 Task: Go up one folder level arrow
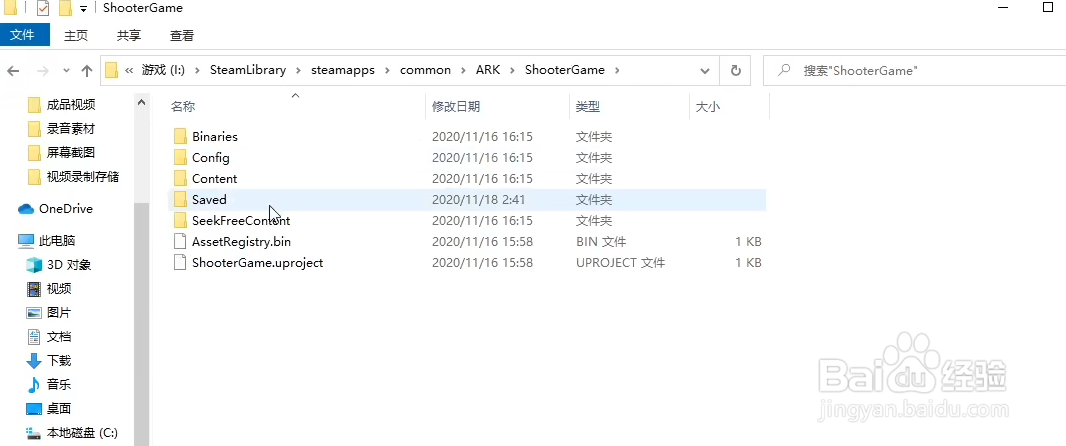pos(86,71)
